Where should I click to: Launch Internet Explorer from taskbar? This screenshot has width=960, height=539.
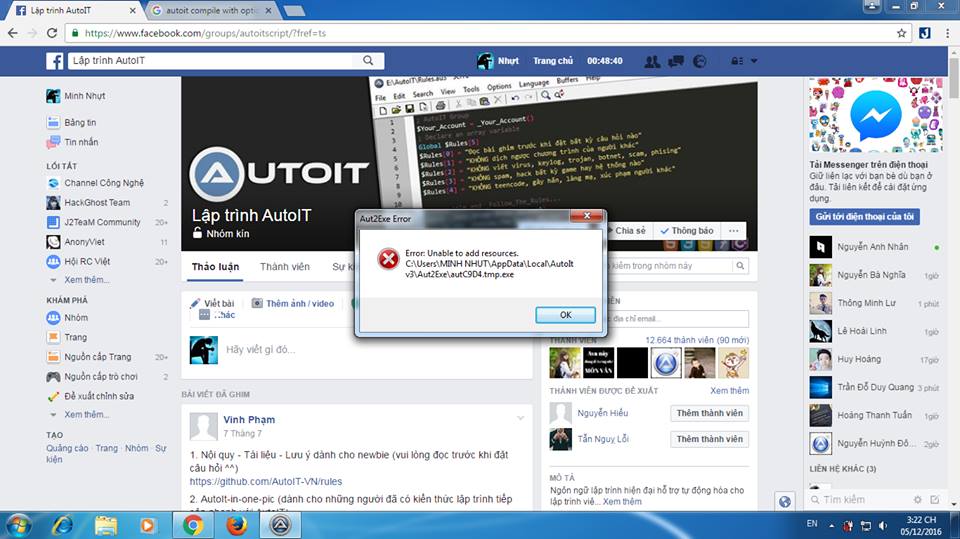tap(62, 526)
